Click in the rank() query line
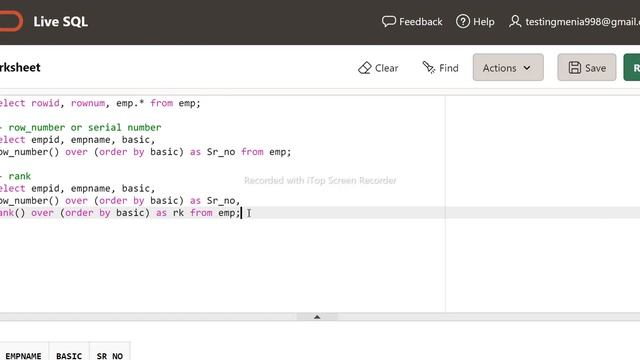 (120, 213)
